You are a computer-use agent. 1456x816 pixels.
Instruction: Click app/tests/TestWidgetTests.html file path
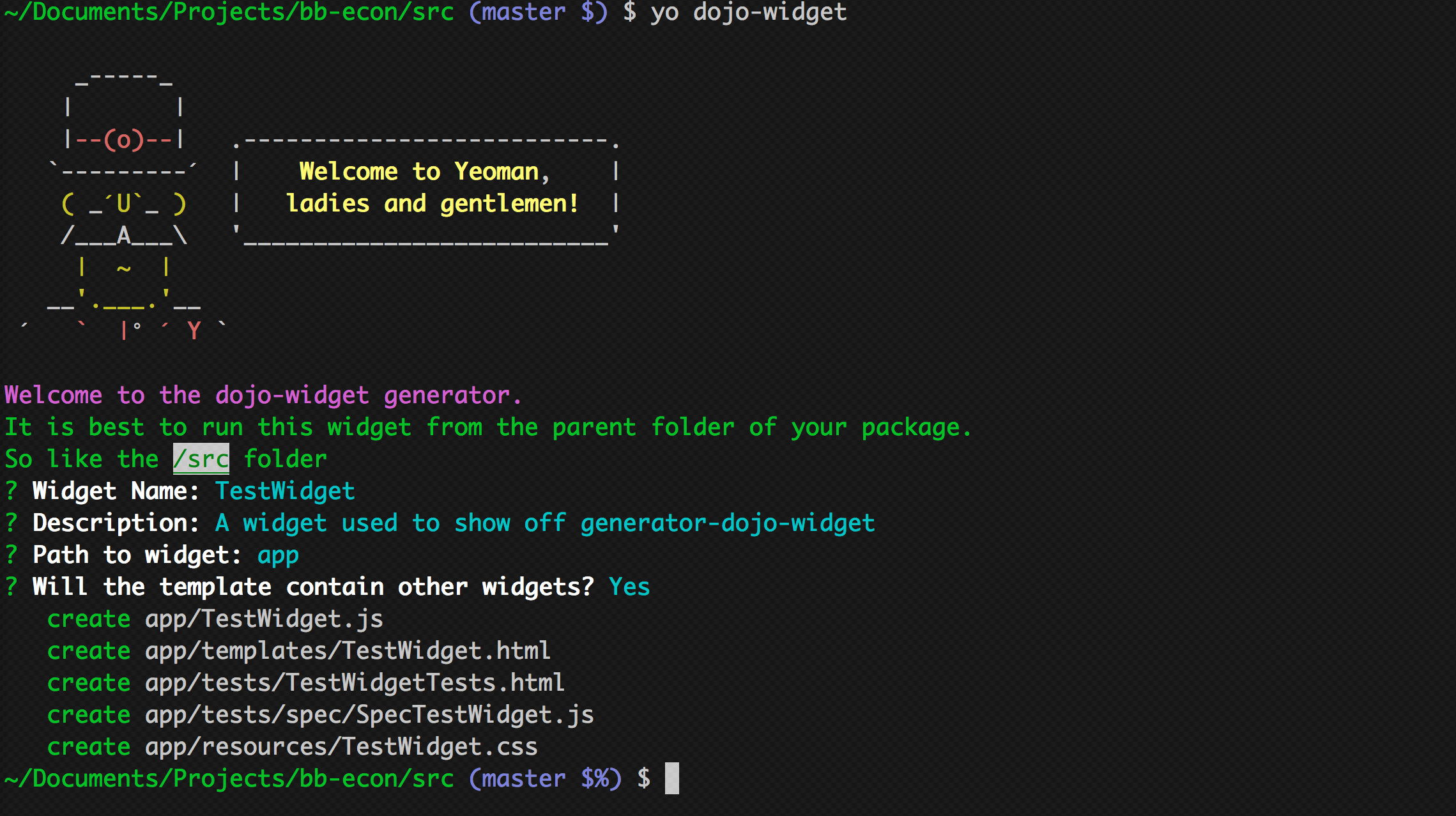(x=355, y=682)
